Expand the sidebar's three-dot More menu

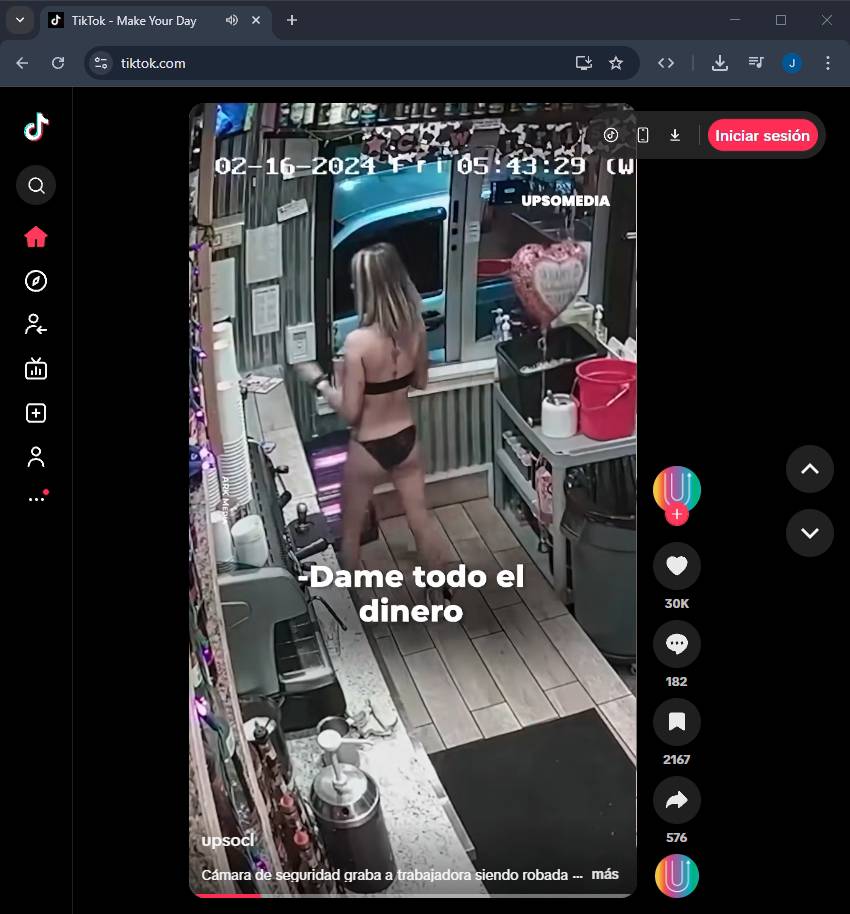pyautogui.click(x=36, y=498)
